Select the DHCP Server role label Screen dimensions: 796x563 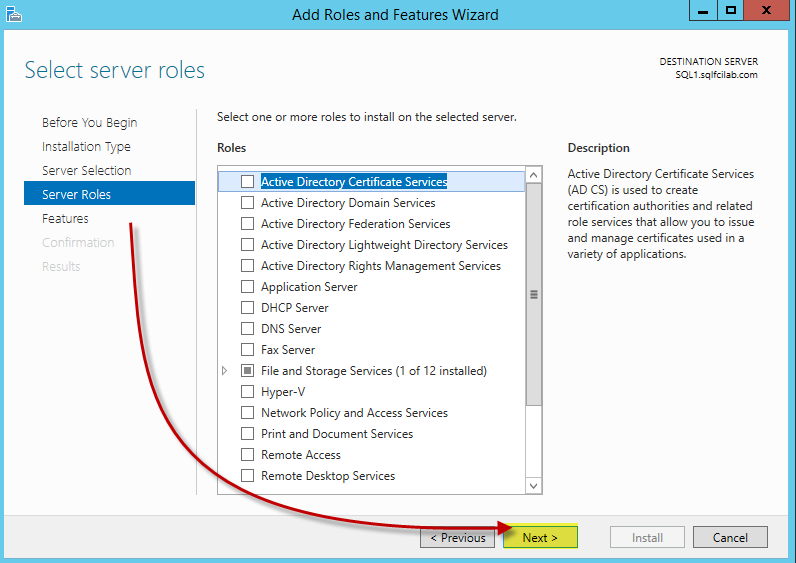click(x=294, y=308)
